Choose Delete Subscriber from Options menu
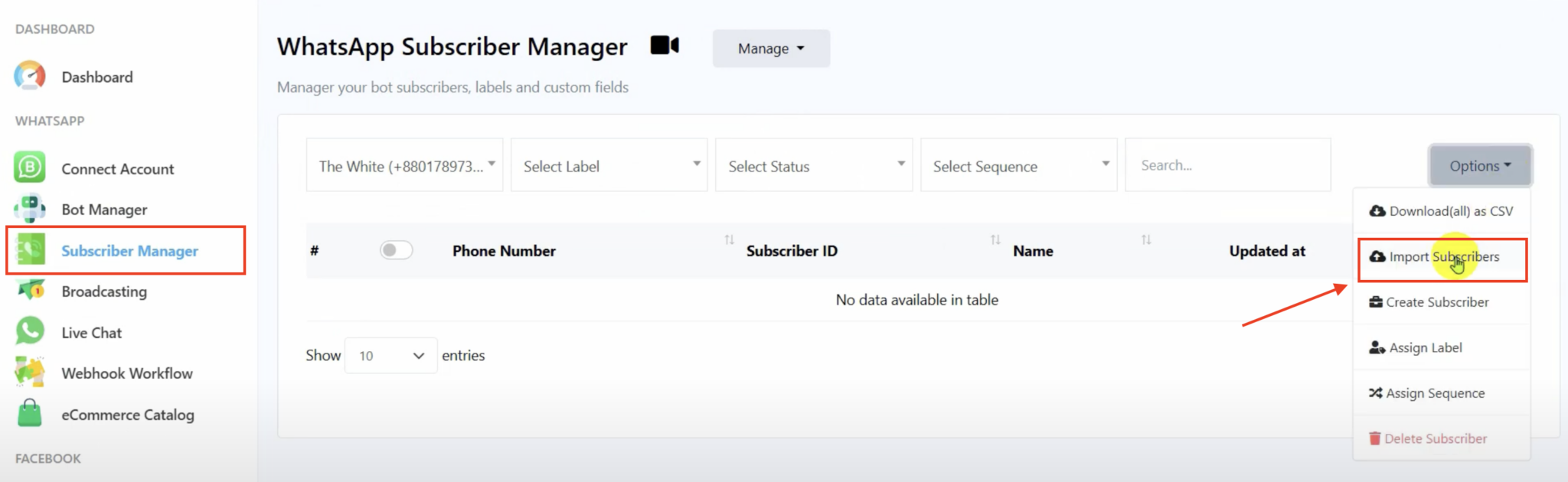The image size is (1568, 482). point(1442,438)
